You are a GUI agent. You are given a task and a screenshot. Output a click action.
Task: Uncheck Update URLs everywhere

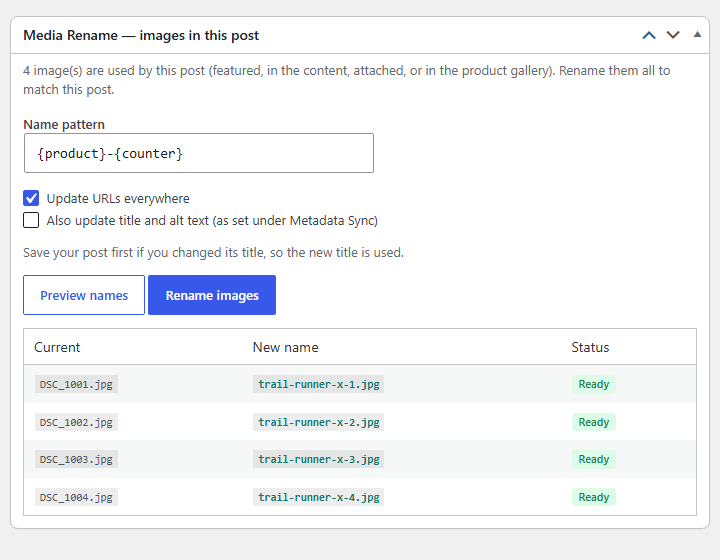point(31,198)
